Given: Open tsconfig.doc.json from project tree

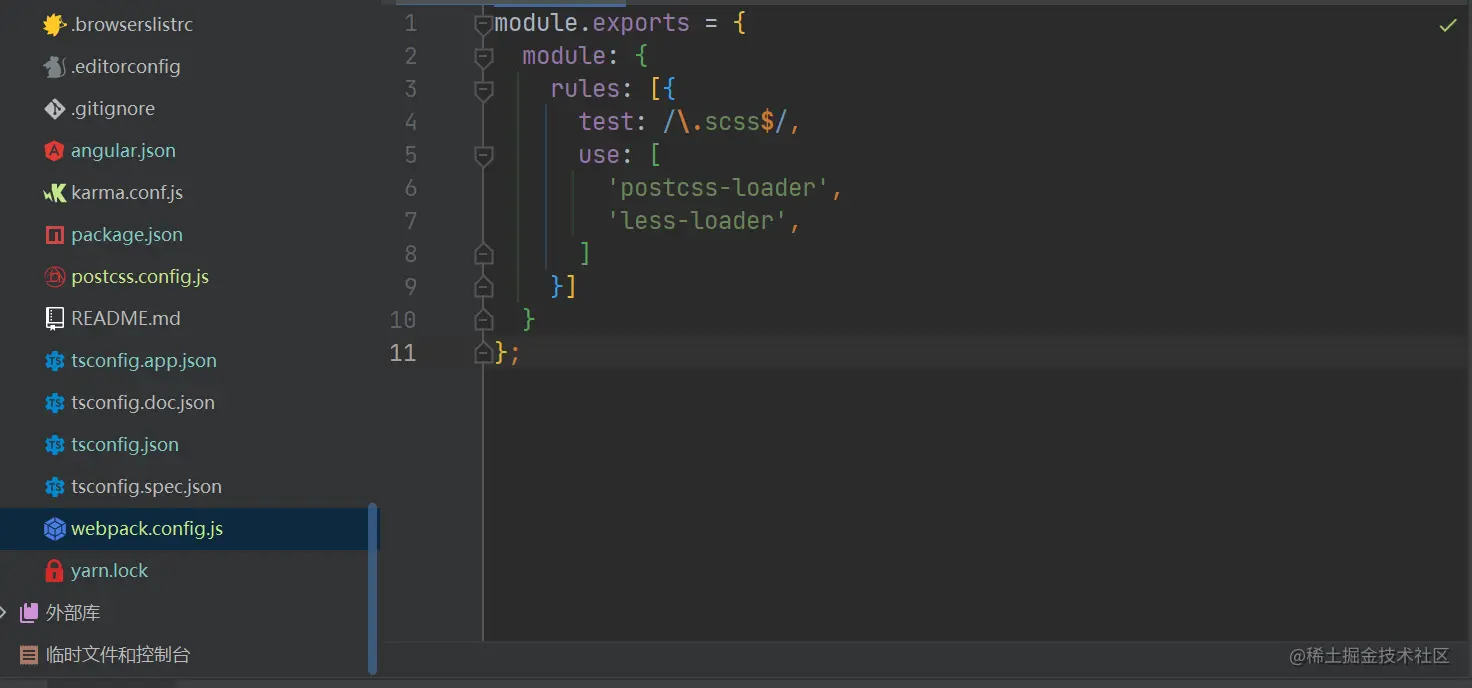Looking at the screenshot, I should click(x=143, y=403).
